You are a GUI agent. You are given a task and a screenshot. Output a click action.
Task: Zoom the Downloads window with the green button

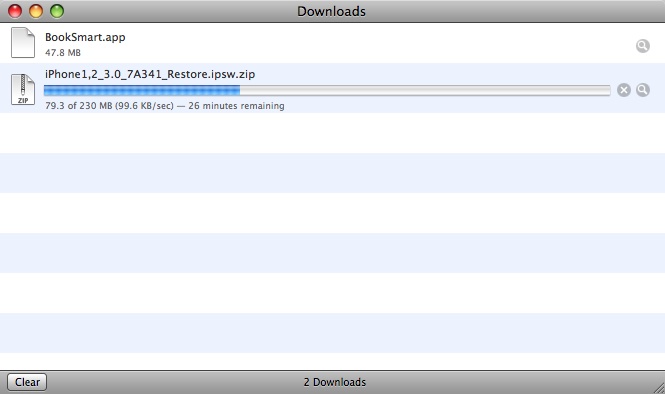tap(57, 11)
